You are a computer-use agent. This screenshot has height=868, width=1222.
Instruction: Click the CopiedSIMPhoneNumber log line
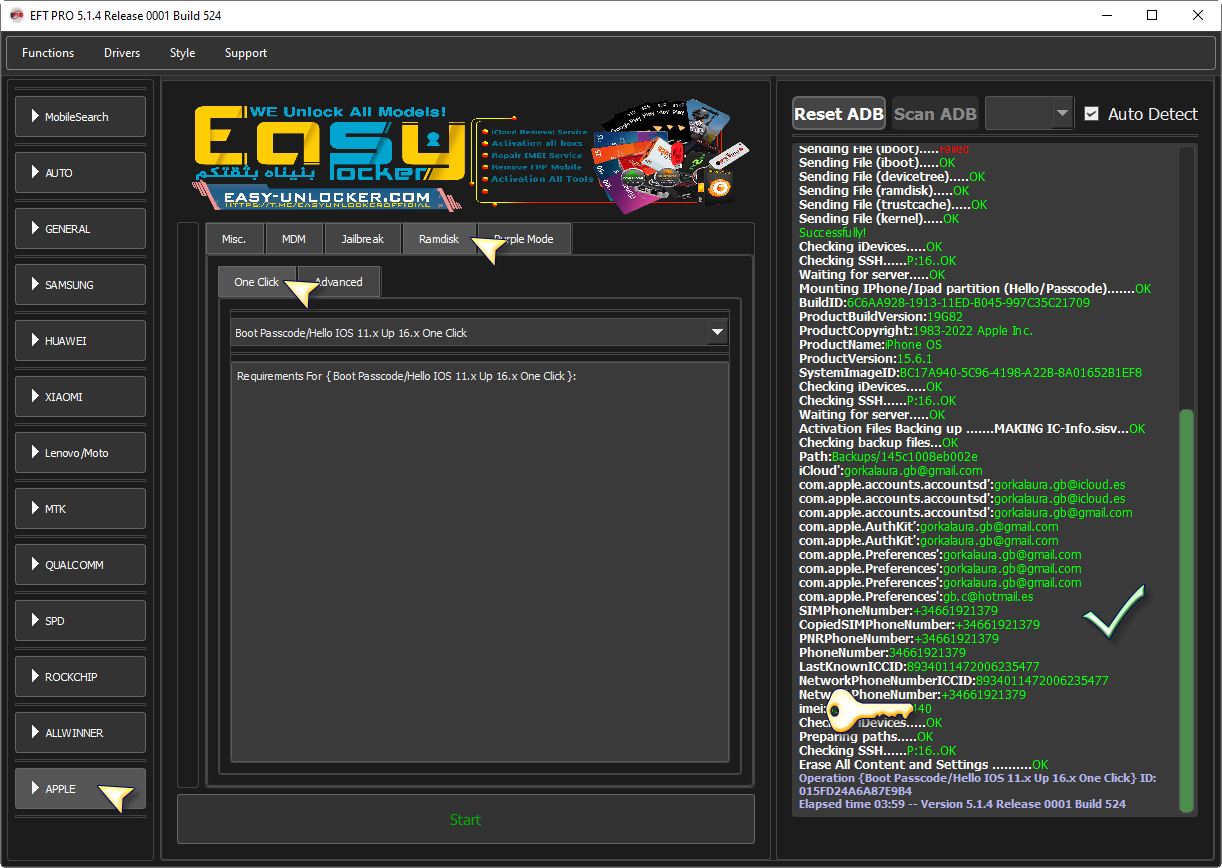tap(919, 625)
